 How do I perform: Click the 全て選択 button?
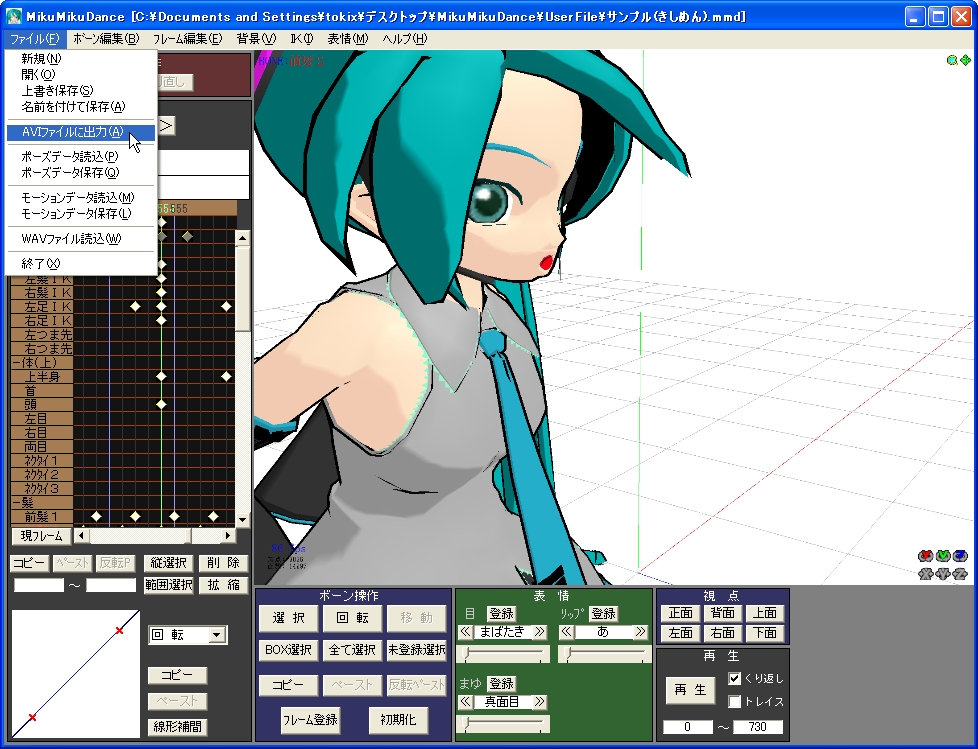tap(352, 650)
